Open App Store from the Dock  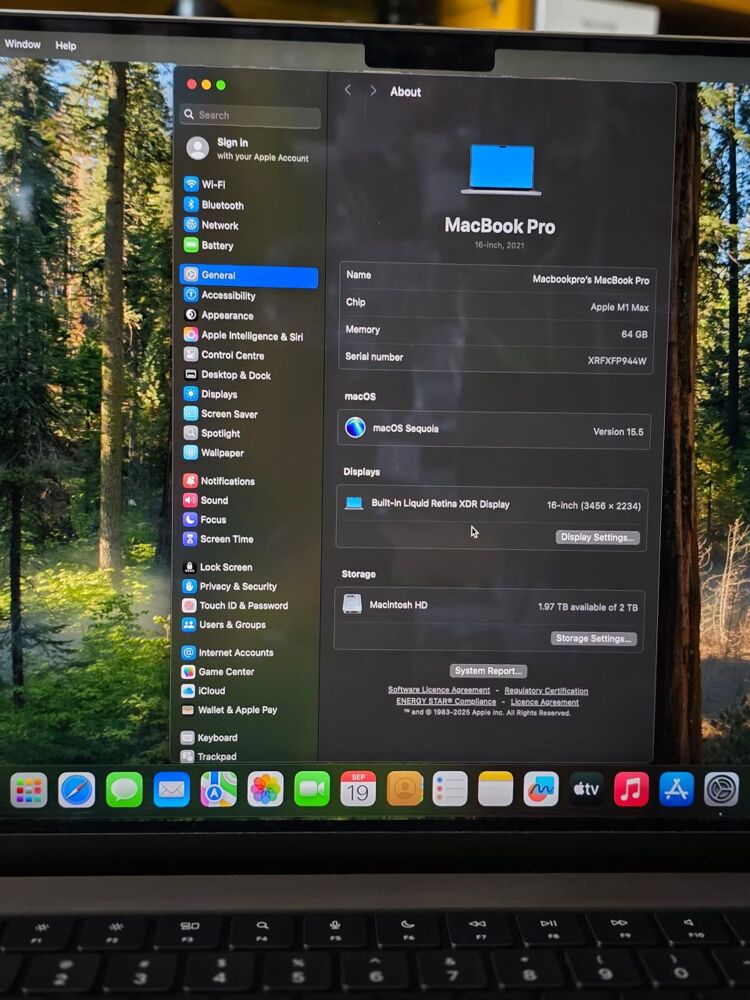pyautogui.click(x=677, y=789)
